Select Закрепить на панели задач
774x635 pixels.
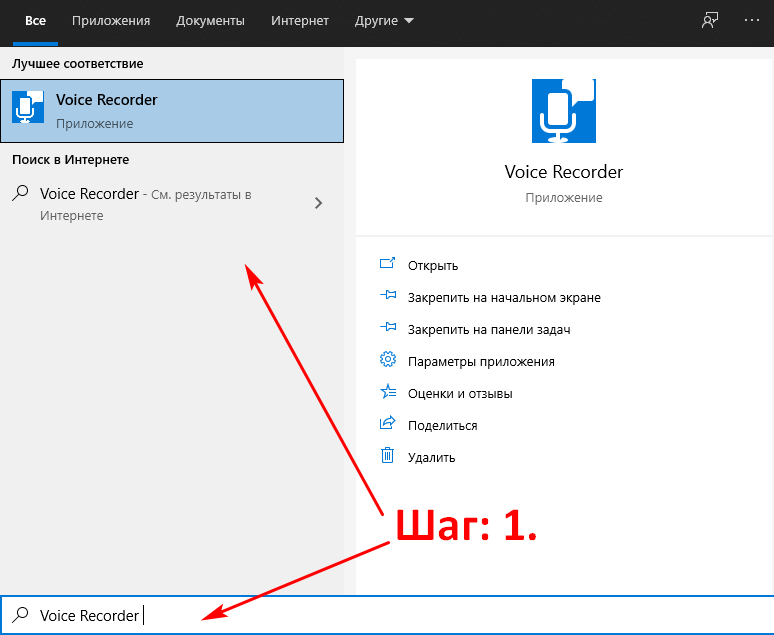(x=489, y=329)
